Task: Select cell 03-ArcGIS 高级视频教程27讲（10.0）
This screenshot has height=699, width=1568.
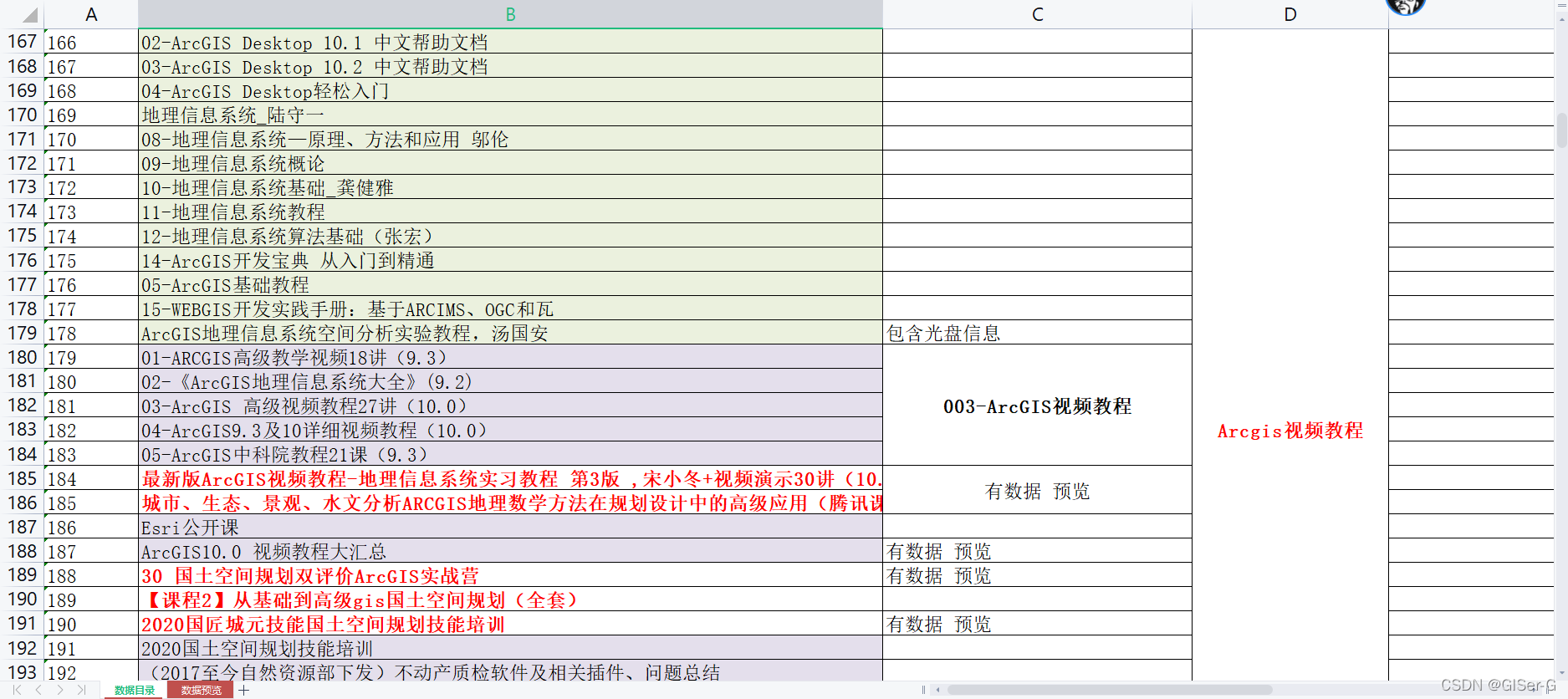Action: tap(510, 406)
